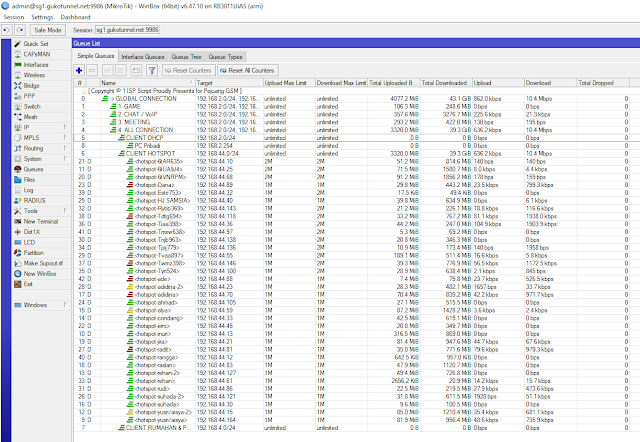This screenshot has height=442, width=640.
Task: Open RADIUS settings
Action: pyautogui.click(x=34, y=200)
